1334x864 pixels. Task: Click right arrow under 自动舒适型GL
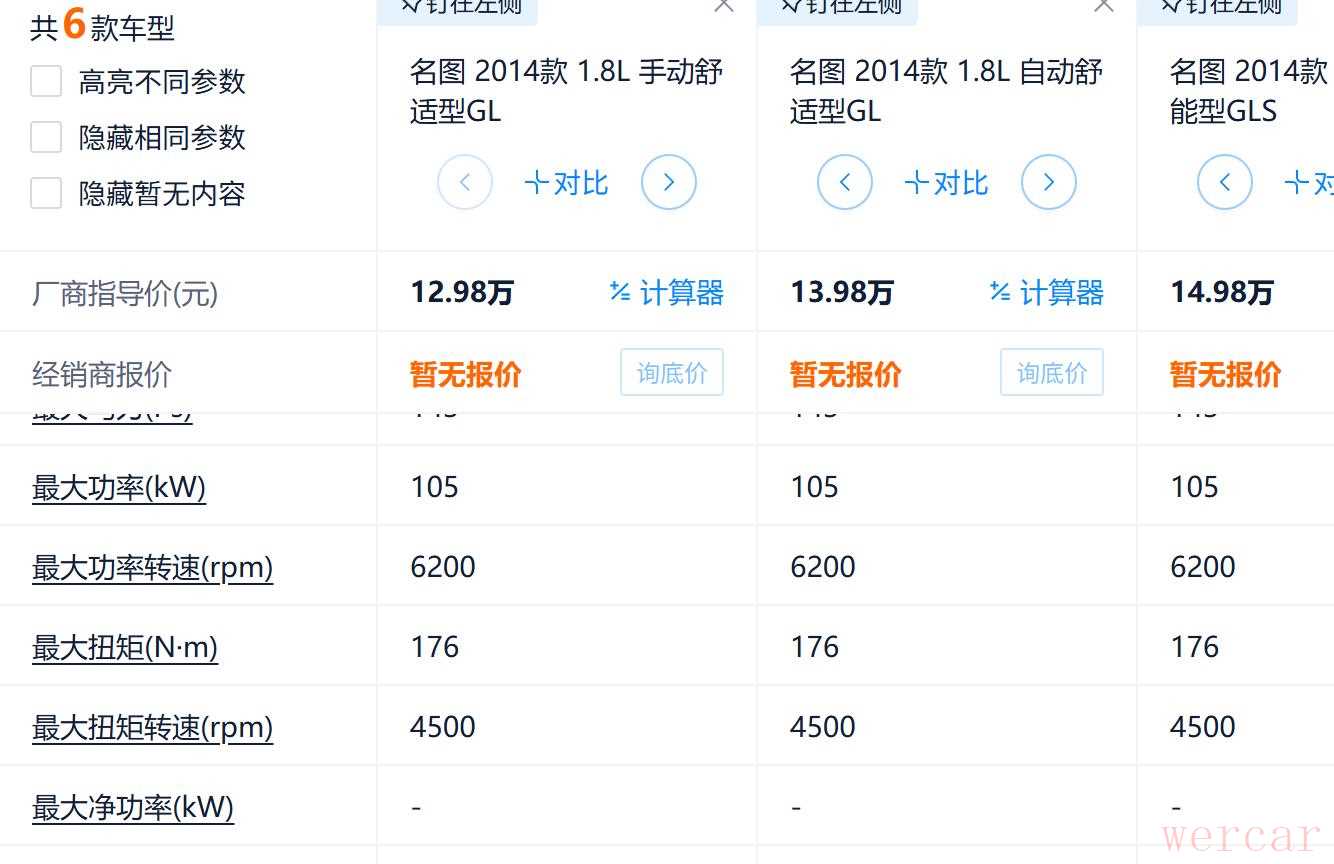pyautogui.click(x=1048, y=182)
